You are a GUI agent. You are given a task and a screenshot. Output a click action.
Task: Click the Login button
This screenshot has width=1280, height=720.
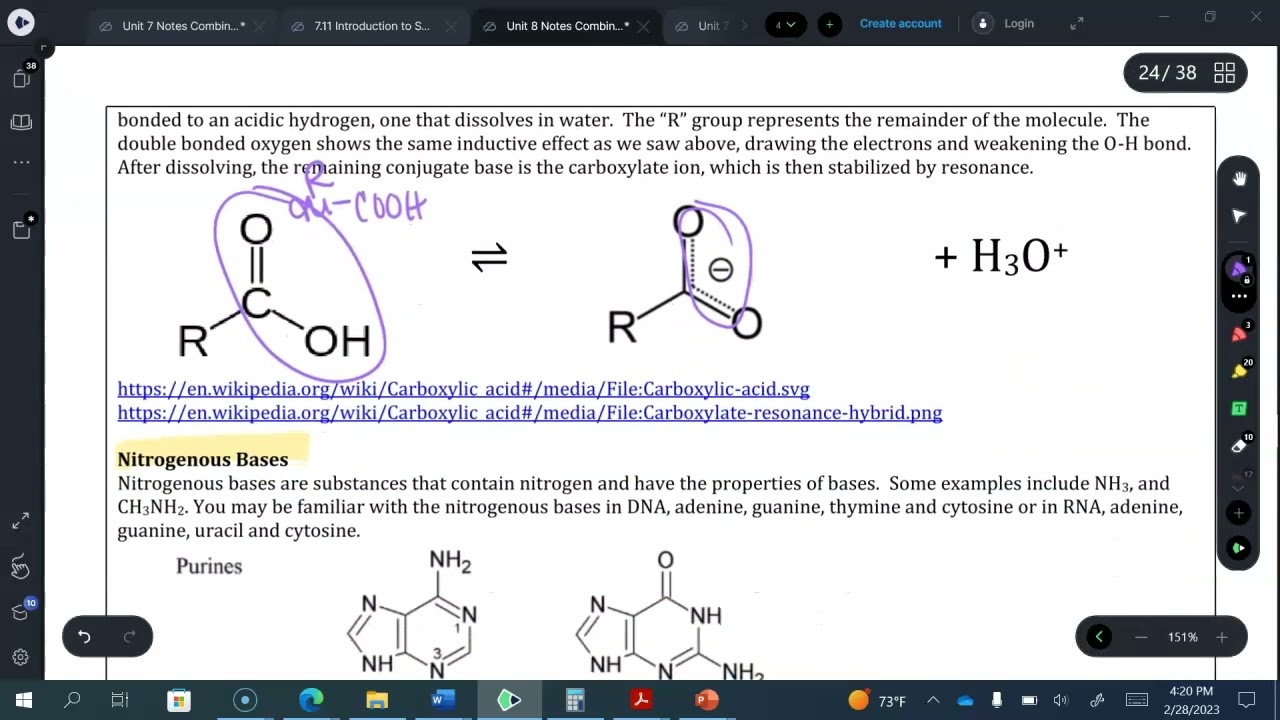[x=1019, y=24]
